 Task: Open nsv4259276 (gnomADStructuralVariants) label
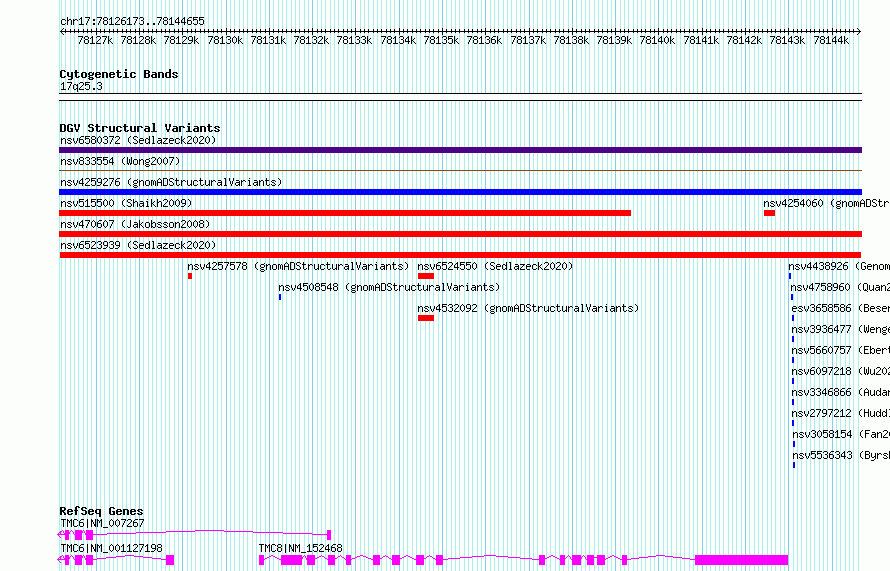[171, 182]
